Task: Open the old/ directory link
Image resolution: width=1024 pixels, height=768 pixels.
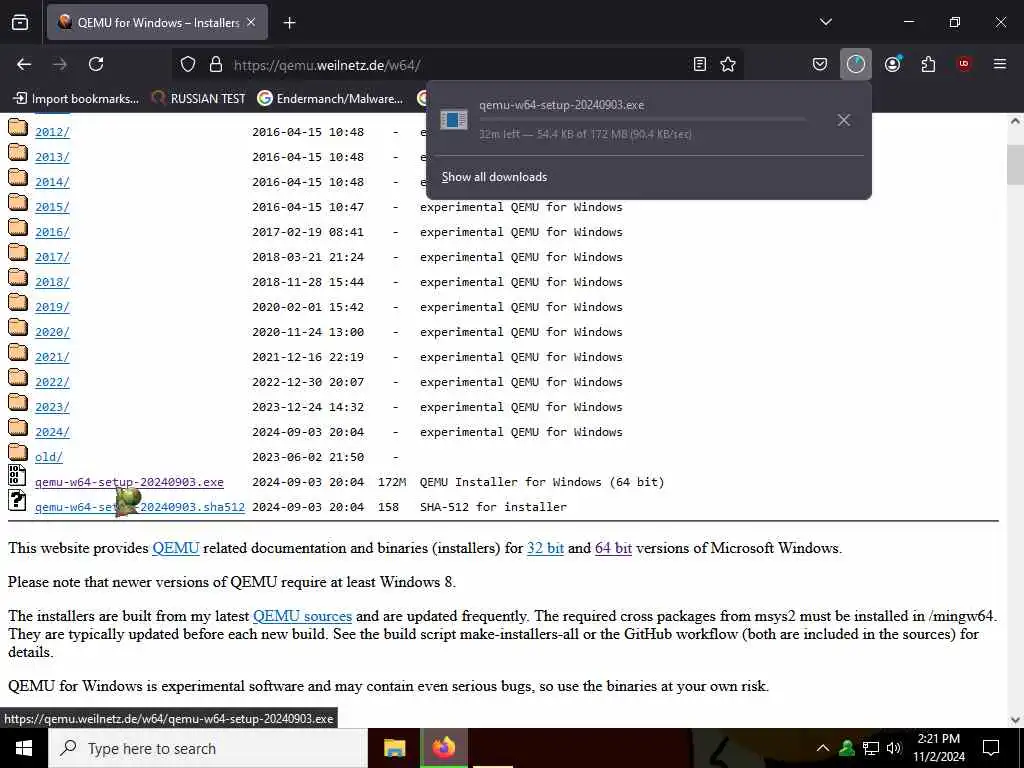Action: click(x=49, y=457)
